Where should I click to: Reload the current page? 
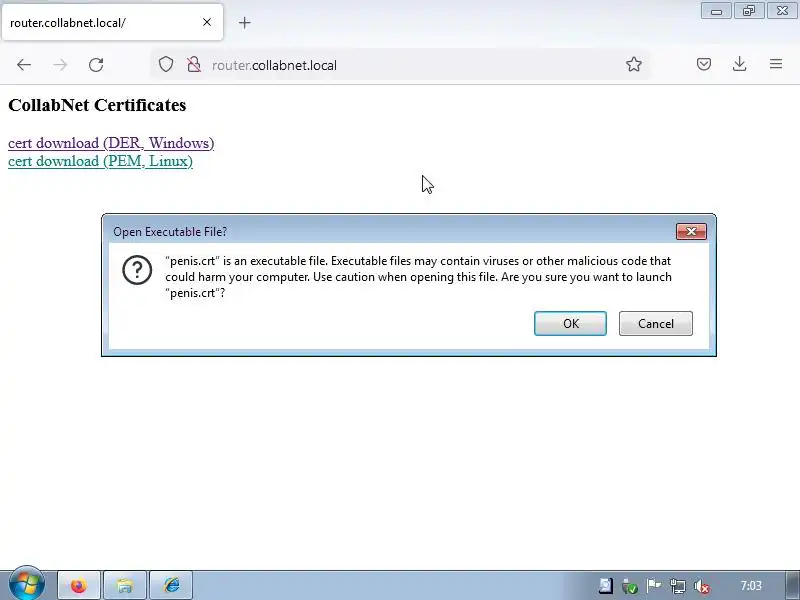[x=96, y=65]
